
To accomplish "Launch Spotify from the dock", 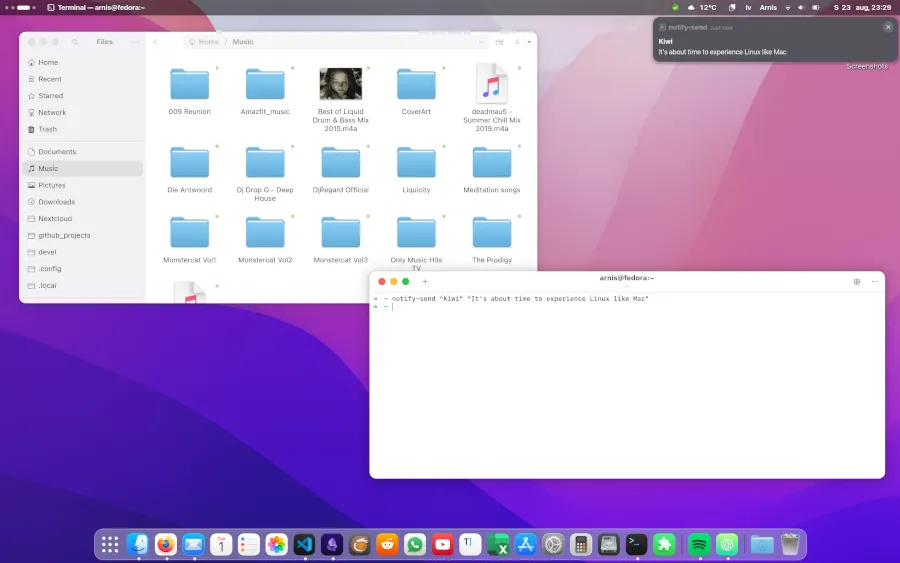I will tap(699, 544).
